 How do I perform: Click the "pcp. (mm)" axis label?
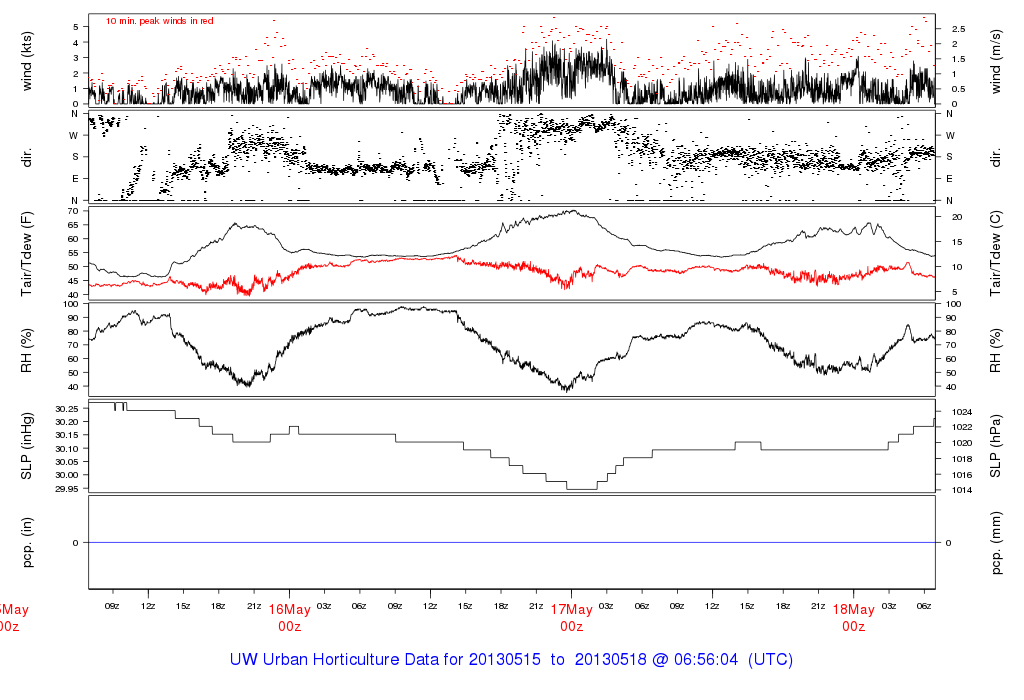[996, 543]
